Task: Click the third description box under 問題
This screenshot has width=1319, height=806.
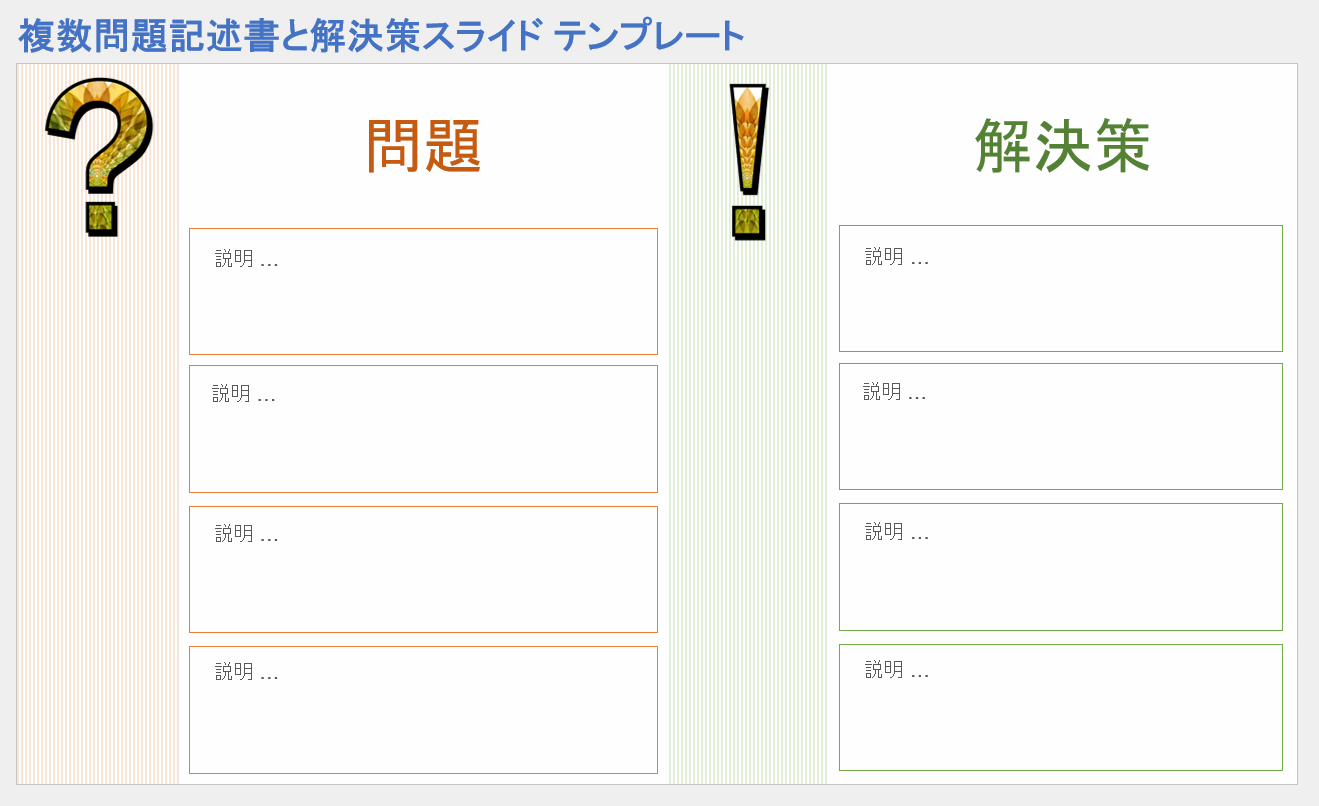Action: [x=423, y=569]
